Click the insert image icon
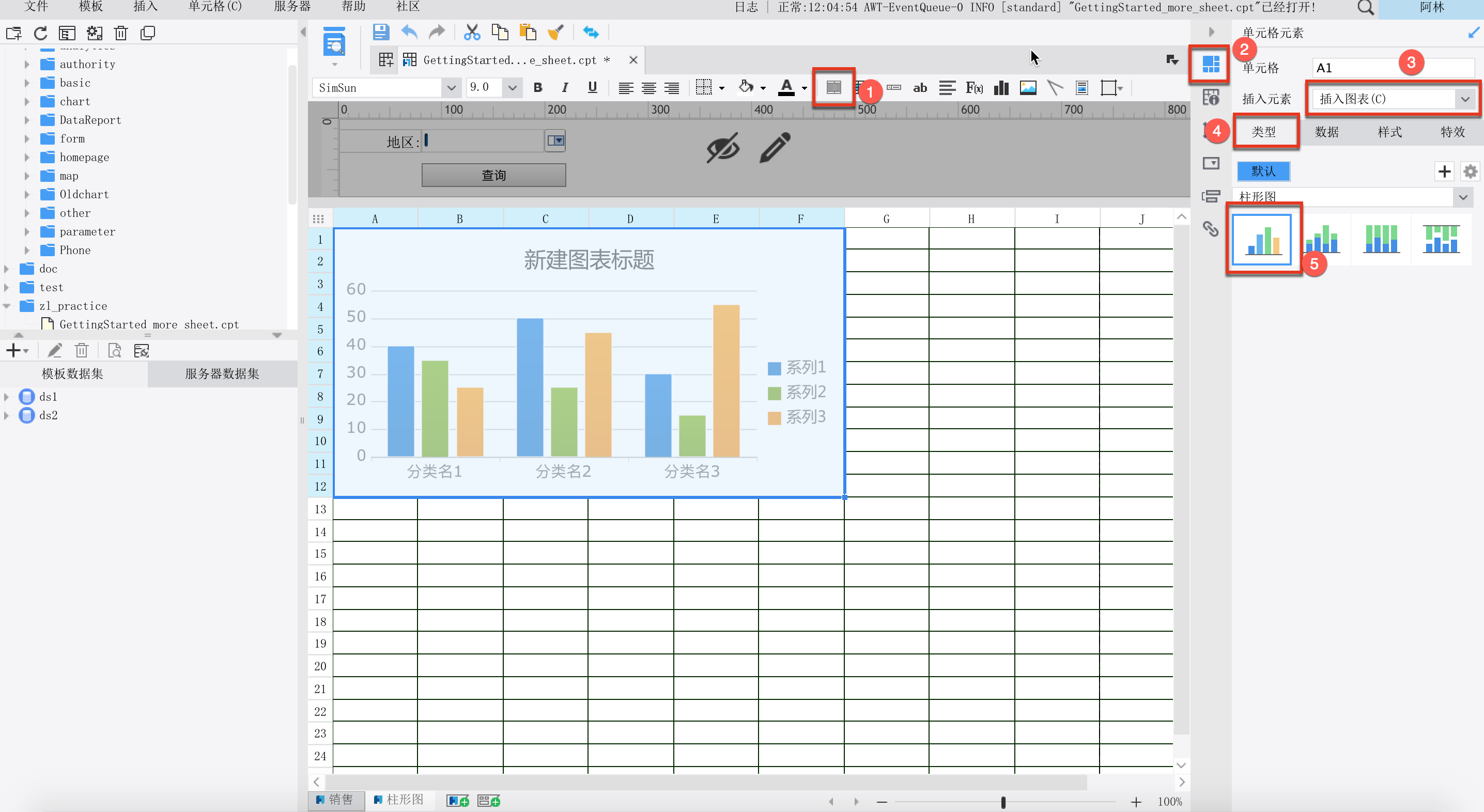Viewport: 1484px width, 812px height. [x=1028, y=87]
